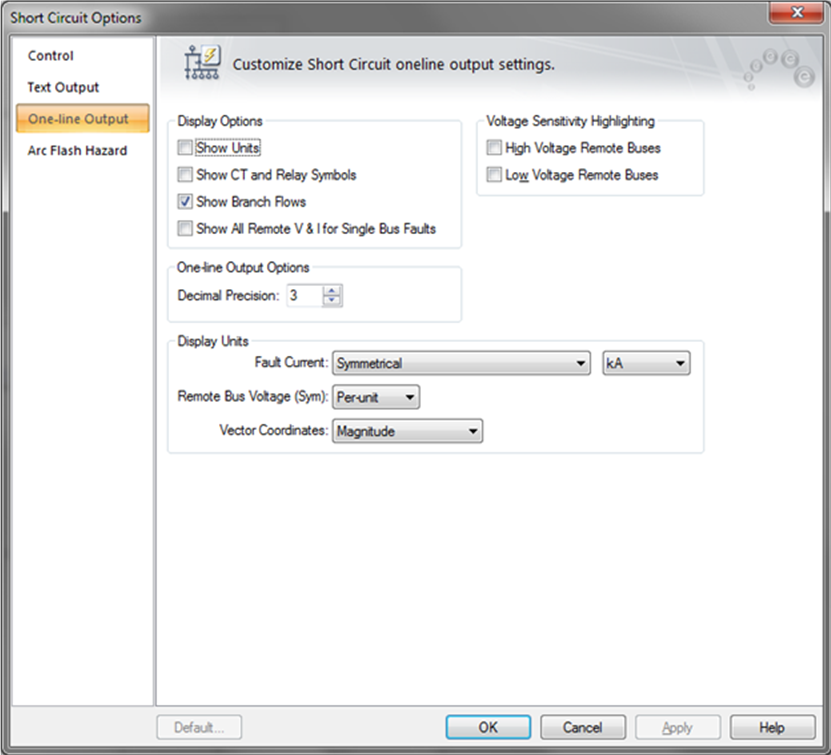Click the Cancel button
Screen dimensions: 831x755
(582, 727)
